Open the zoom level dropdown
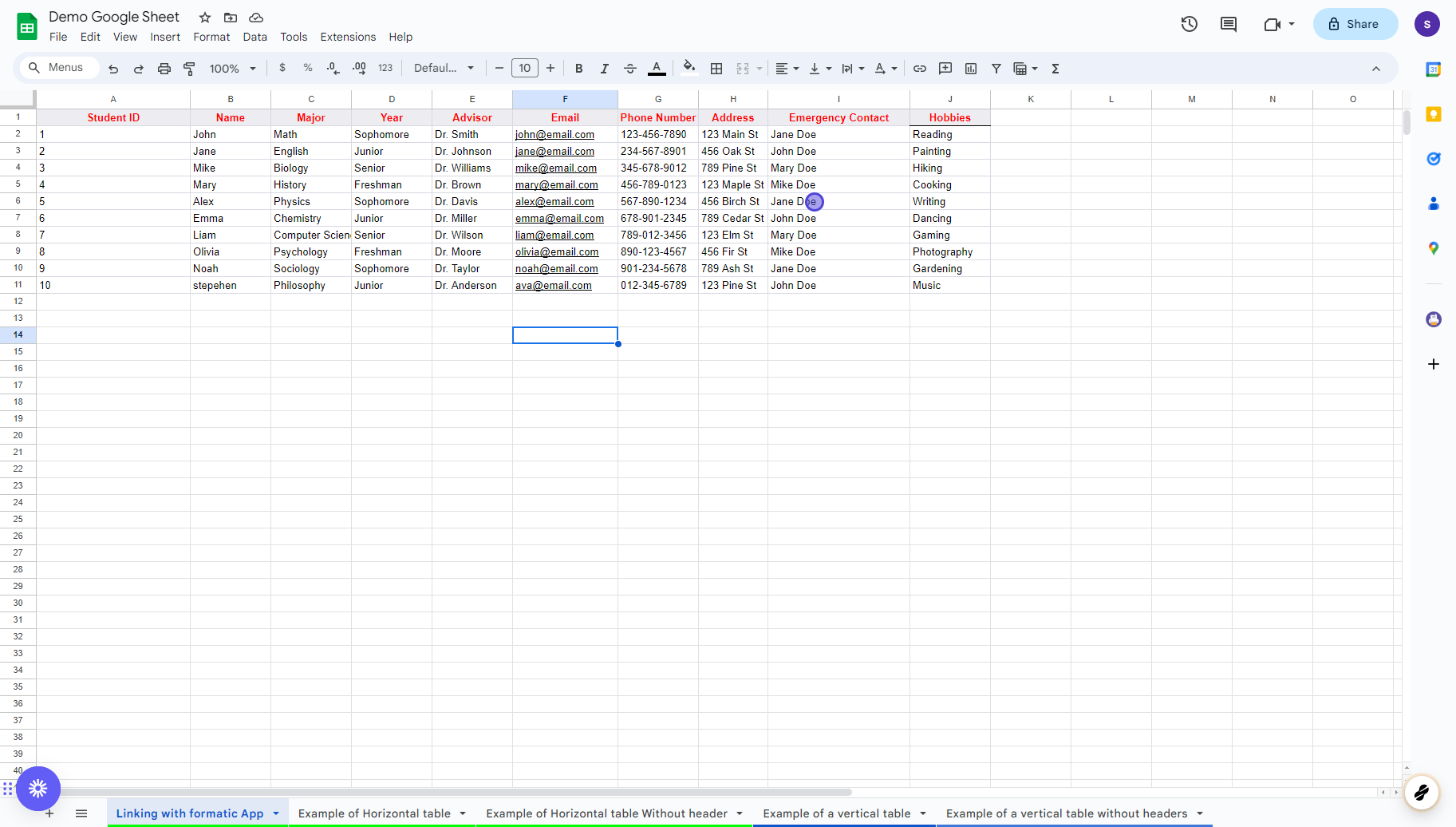Viewport: 1456px width, 827px height. tap(232, 69)
